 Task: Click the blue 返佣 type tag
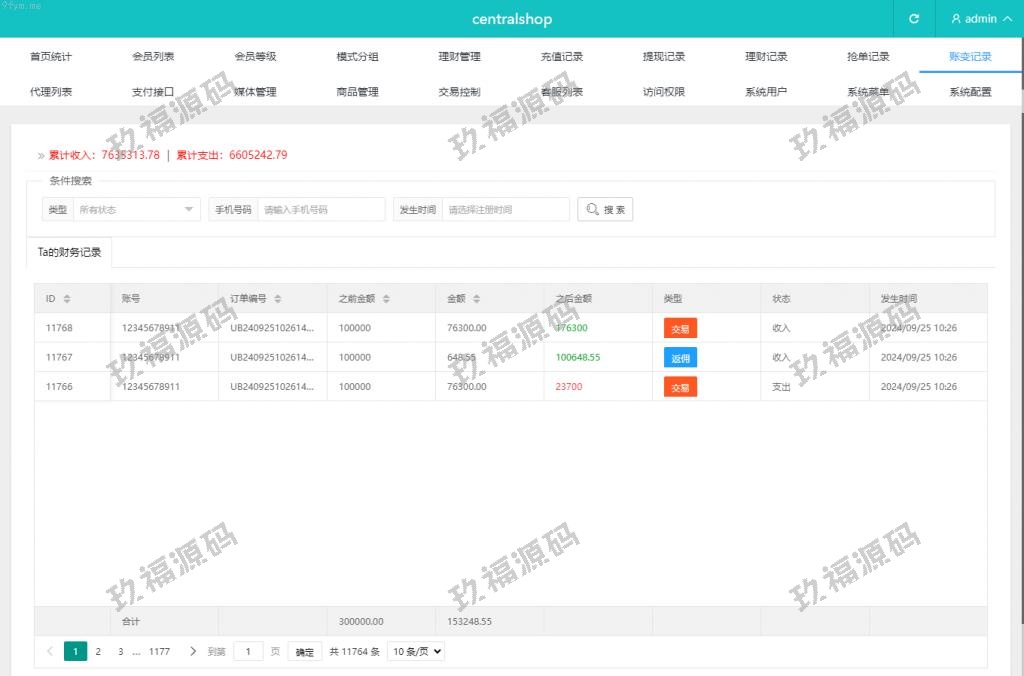680,357
